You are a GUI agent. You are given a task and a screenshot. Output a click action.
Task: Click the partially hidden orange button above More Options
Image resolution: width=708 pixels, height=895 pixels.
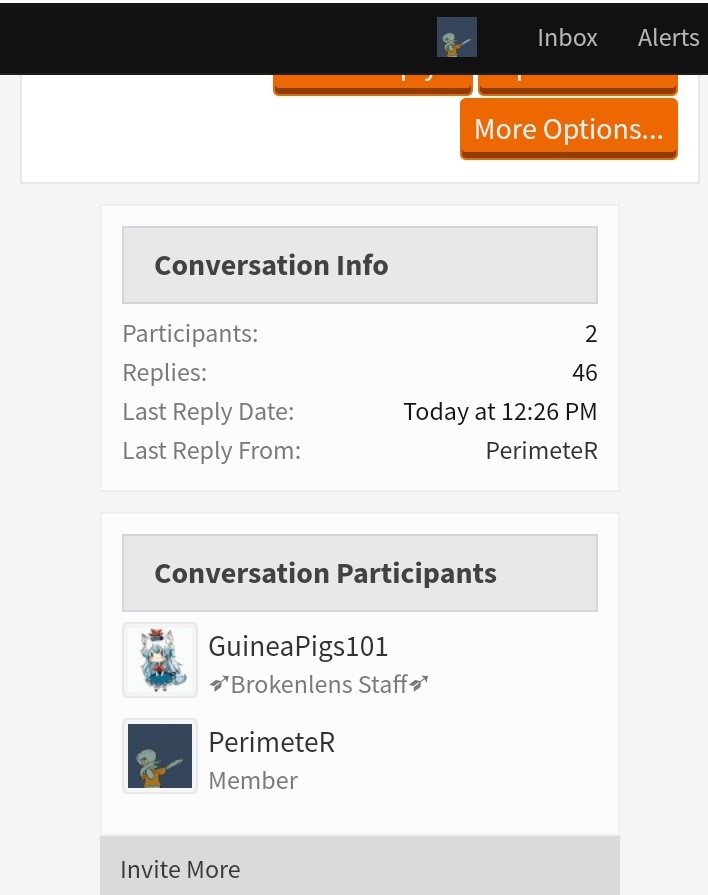578,84
